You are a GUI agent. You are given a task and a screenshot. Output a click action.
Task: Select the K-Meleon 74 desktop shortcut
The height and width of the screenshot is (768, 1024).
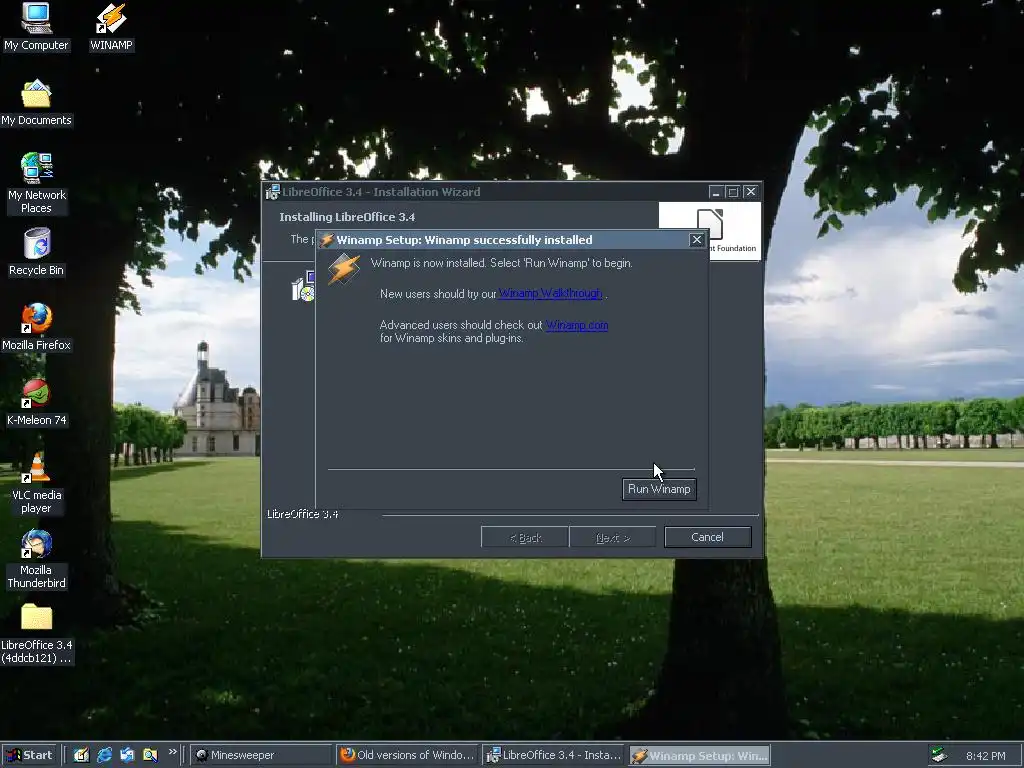tap(36, 402)
